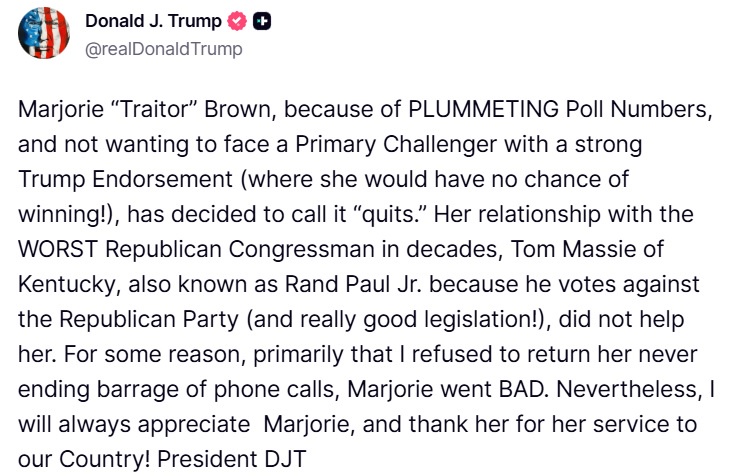Viewport: 735px width, 476px height.
Task: Click the @realDonaldTrump handle
Action: tap(164, 48)
